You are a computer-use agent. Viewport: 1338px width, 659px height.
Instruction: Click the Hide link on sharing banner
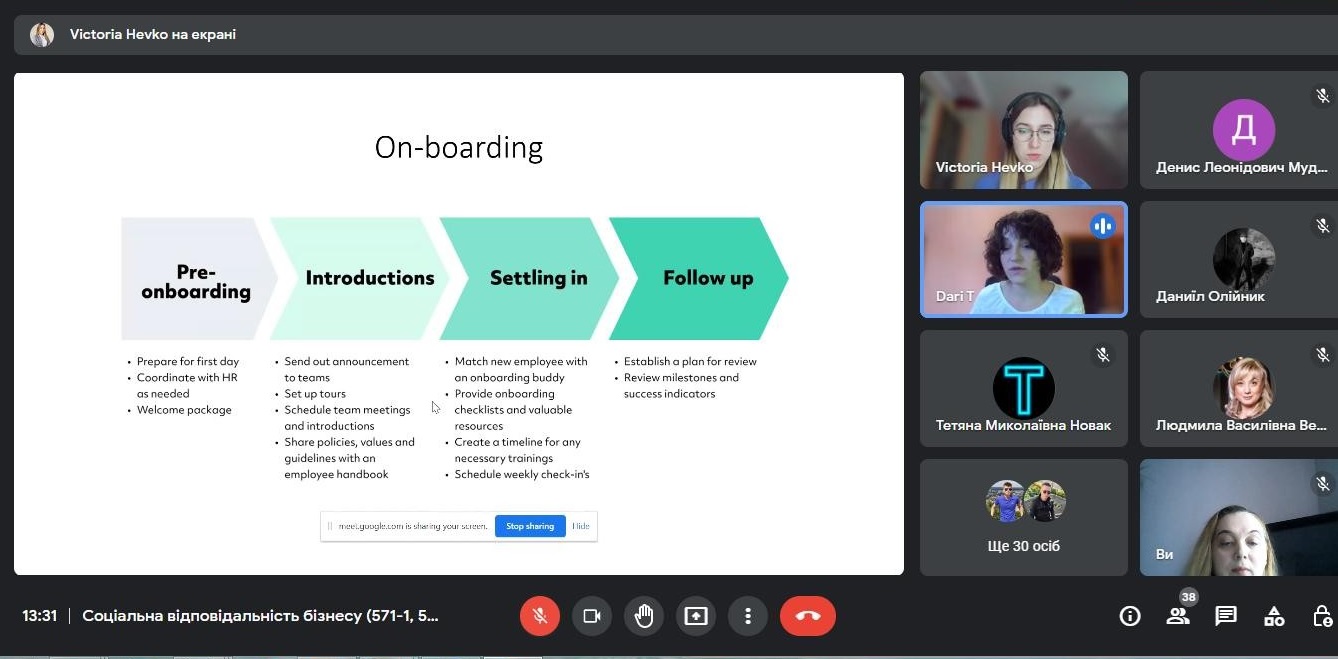(x=581, y=526)
